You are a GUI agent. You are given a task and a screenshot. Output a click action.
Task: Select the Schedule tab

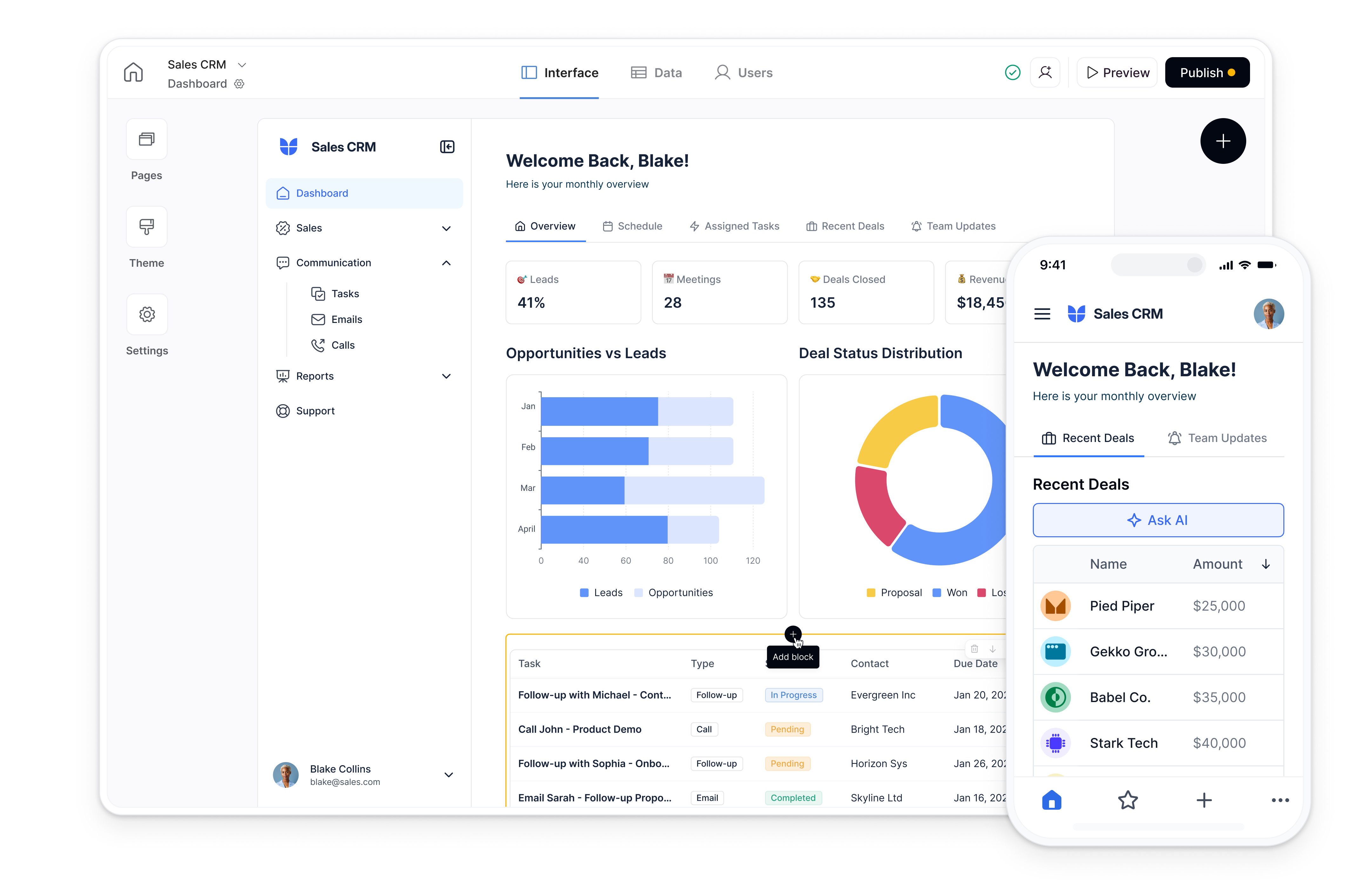tap(632, 226)
